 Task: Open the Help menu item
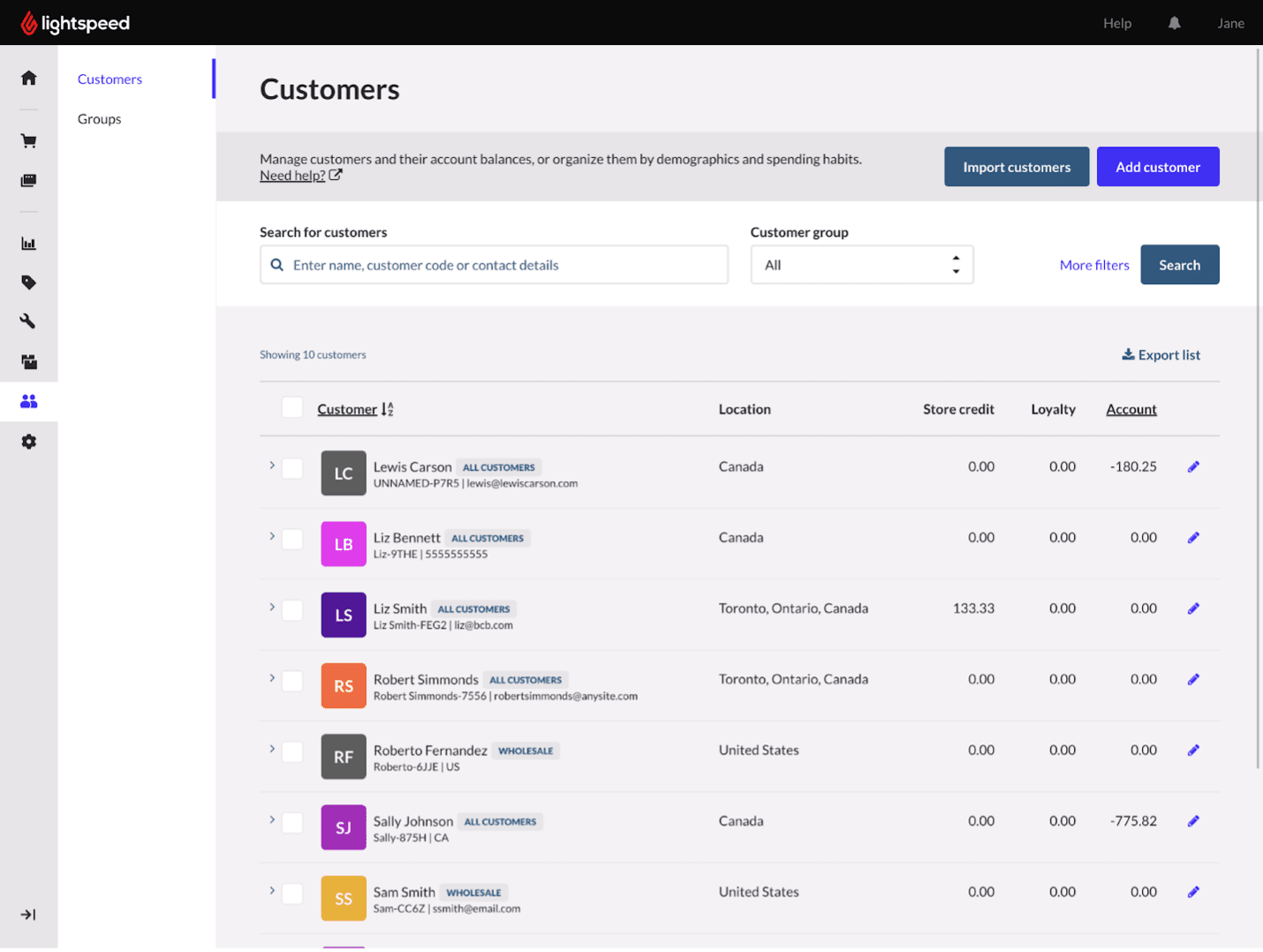pos(1116,23)
